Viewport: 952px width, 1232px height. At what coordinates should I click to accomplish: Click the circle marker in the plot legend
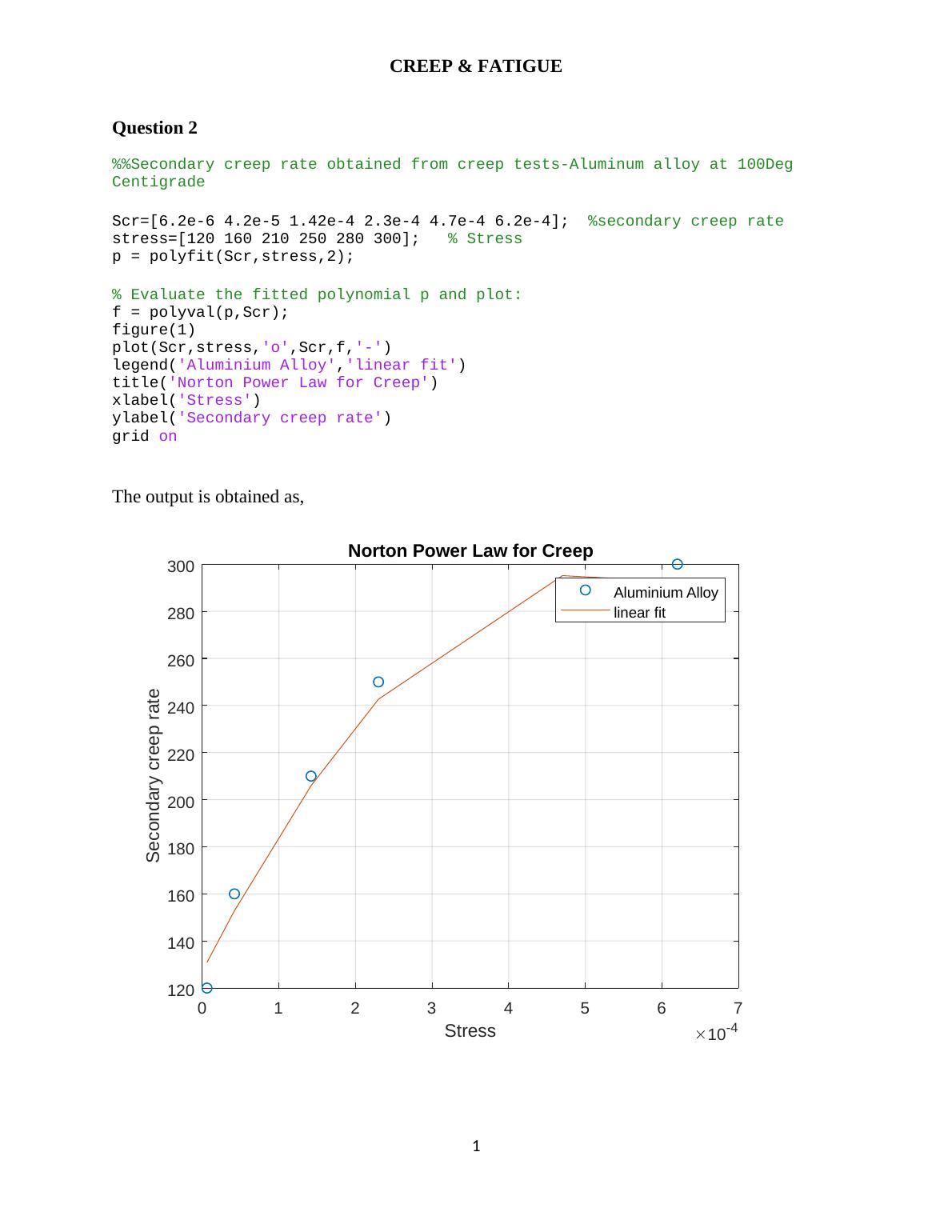[585, 590]
